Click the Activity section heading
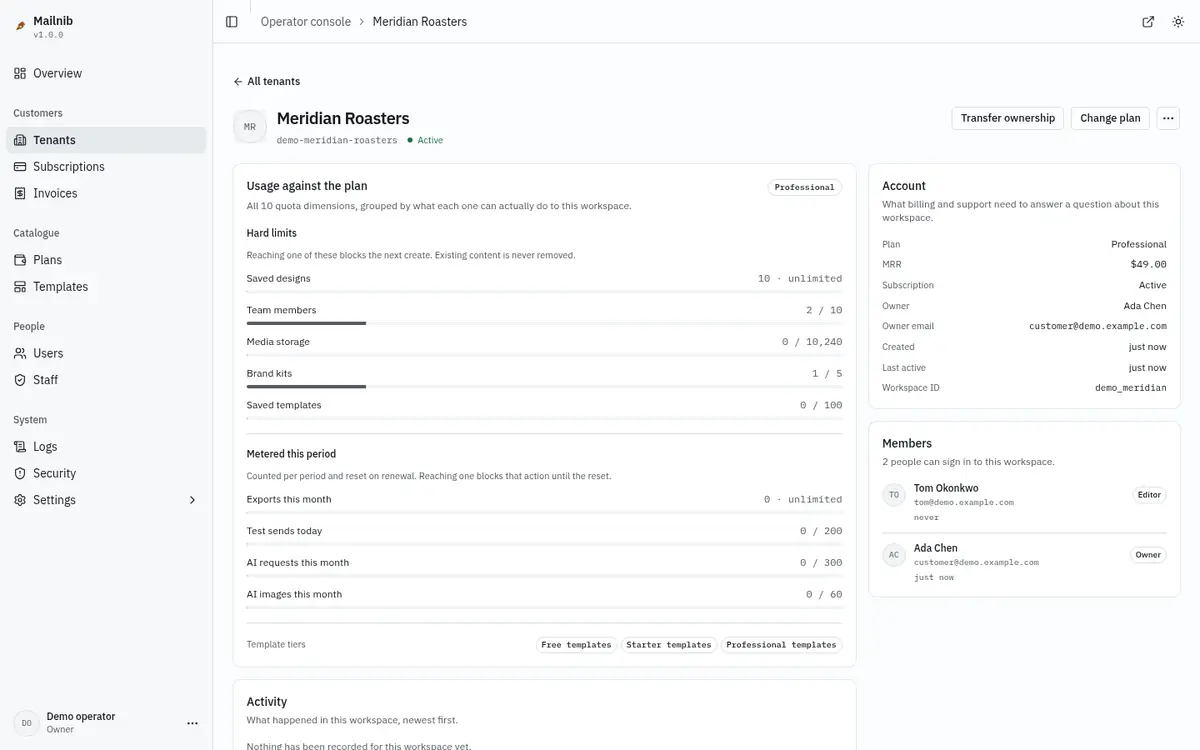Viewport: 1200px width, 750px height. click(267, 702)
